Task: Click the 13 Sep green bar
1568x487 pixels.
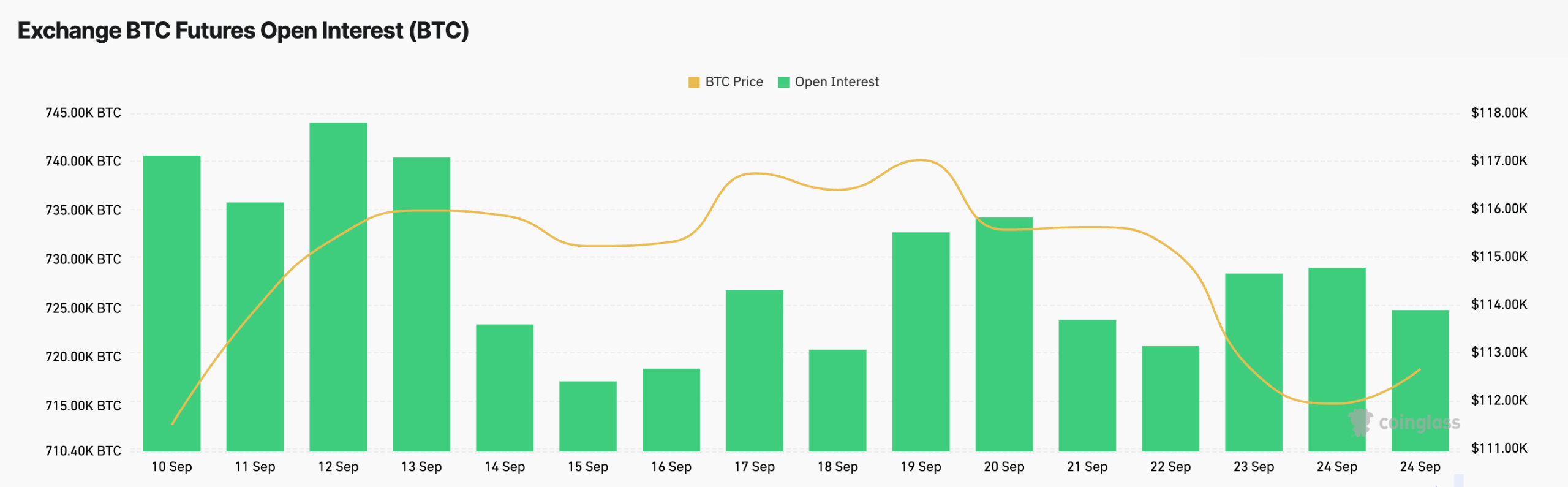Action: (421, 304)
